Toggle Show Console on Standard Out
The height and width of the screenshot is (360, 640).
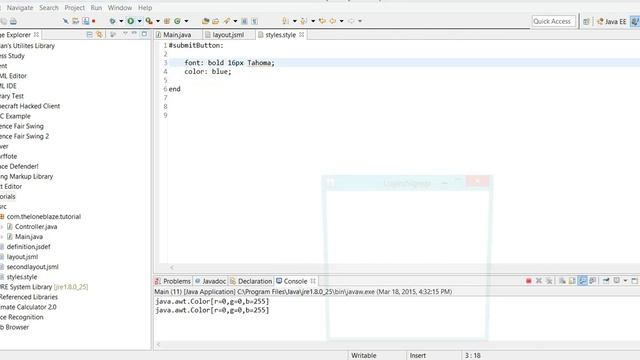pos(582,281)
